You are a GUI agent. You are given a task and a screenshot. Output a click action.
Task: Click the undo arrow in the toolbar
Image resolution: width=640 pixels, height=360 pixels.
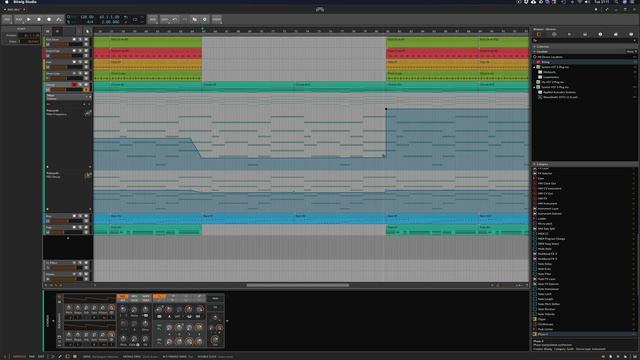click(x=175, y=19)
